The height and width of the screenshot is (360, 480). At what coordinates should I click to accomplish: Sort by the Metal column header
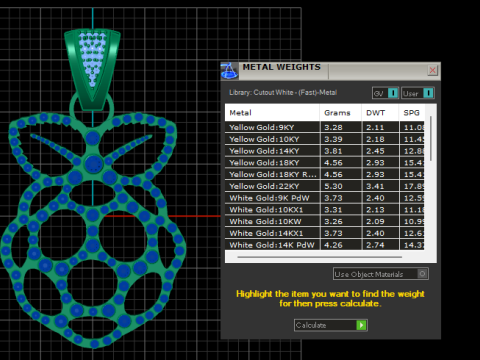[x=272, y=113]
